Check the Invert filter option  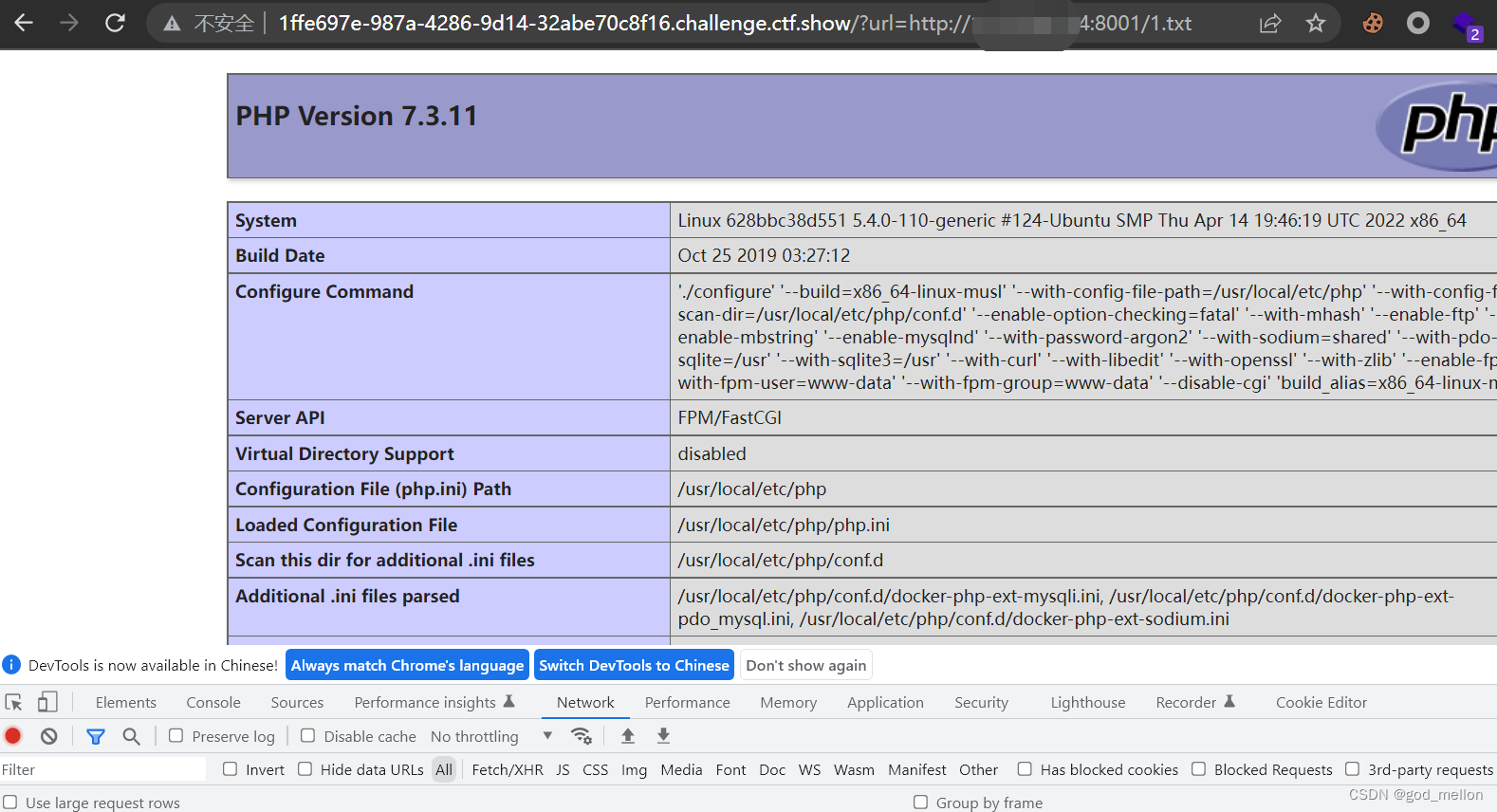point(230,769)
